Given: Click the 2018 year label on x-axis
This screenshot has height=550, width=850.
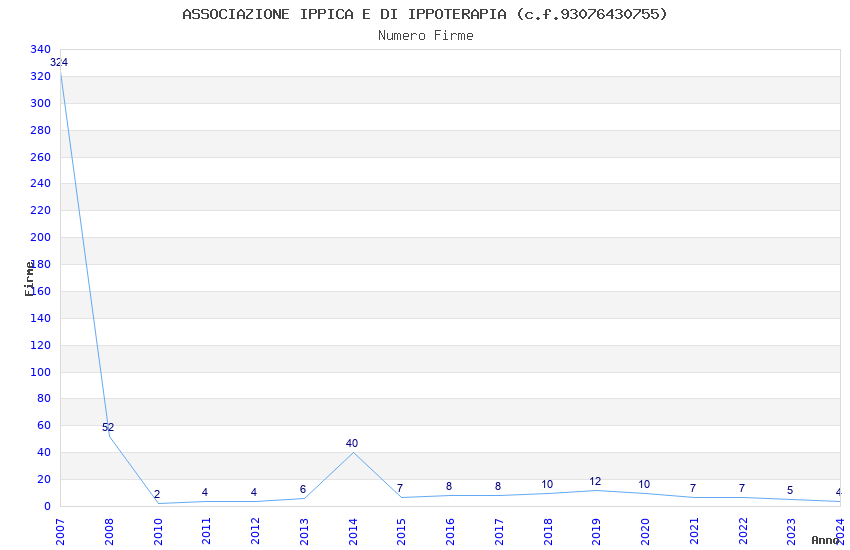Looking at the screenshot, I should (548, 531).
